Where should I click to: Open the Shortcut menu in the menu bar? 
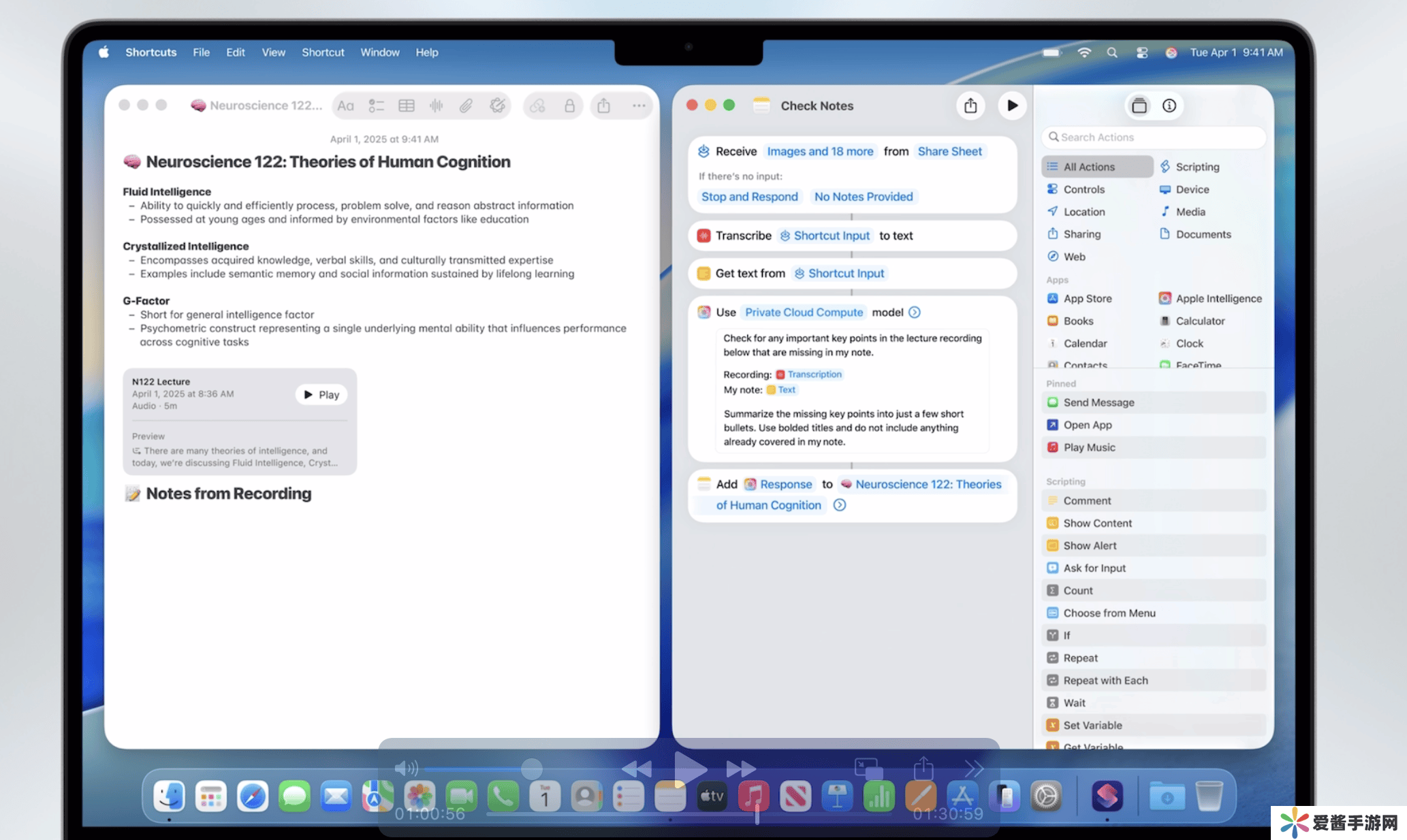(x=323, y=52)
